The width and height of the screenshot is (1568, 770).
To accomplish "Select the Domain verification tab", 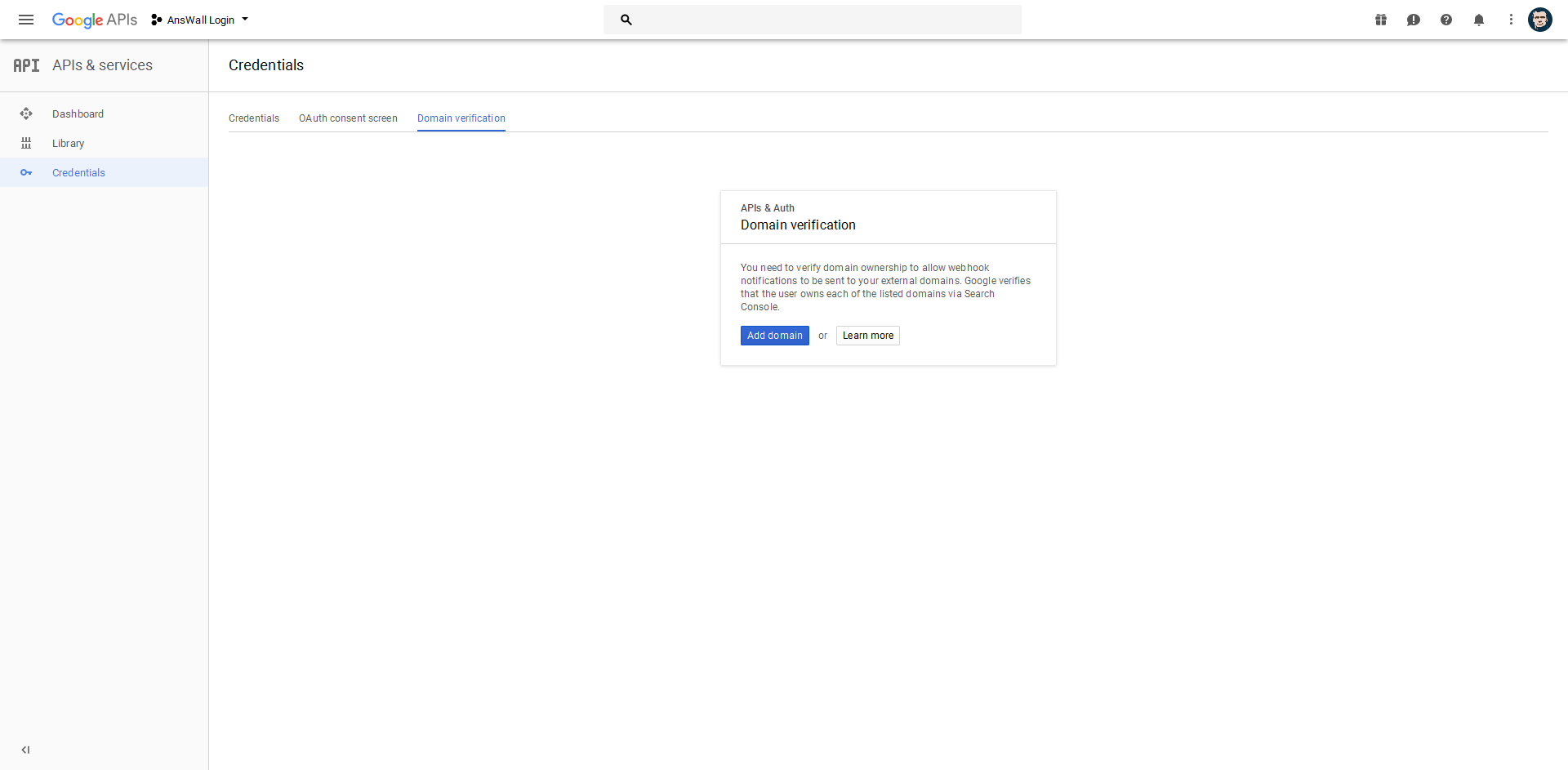I will point(461,118).
